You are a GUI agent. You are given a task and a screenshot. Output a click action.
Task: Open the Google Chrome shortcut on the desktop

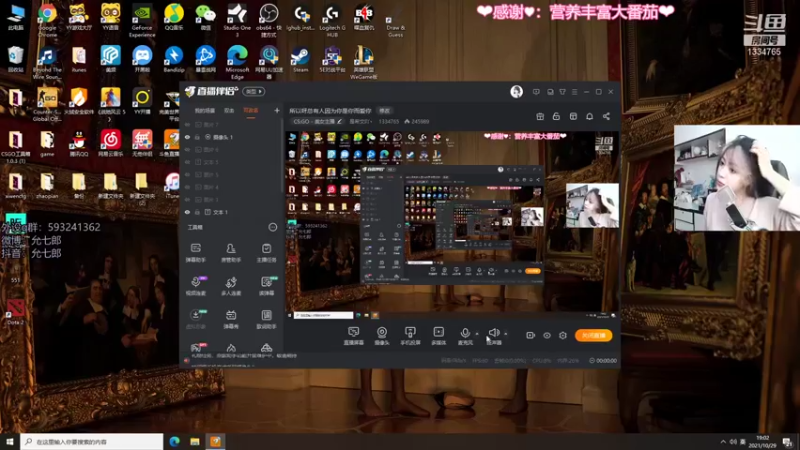click(47, 20)
